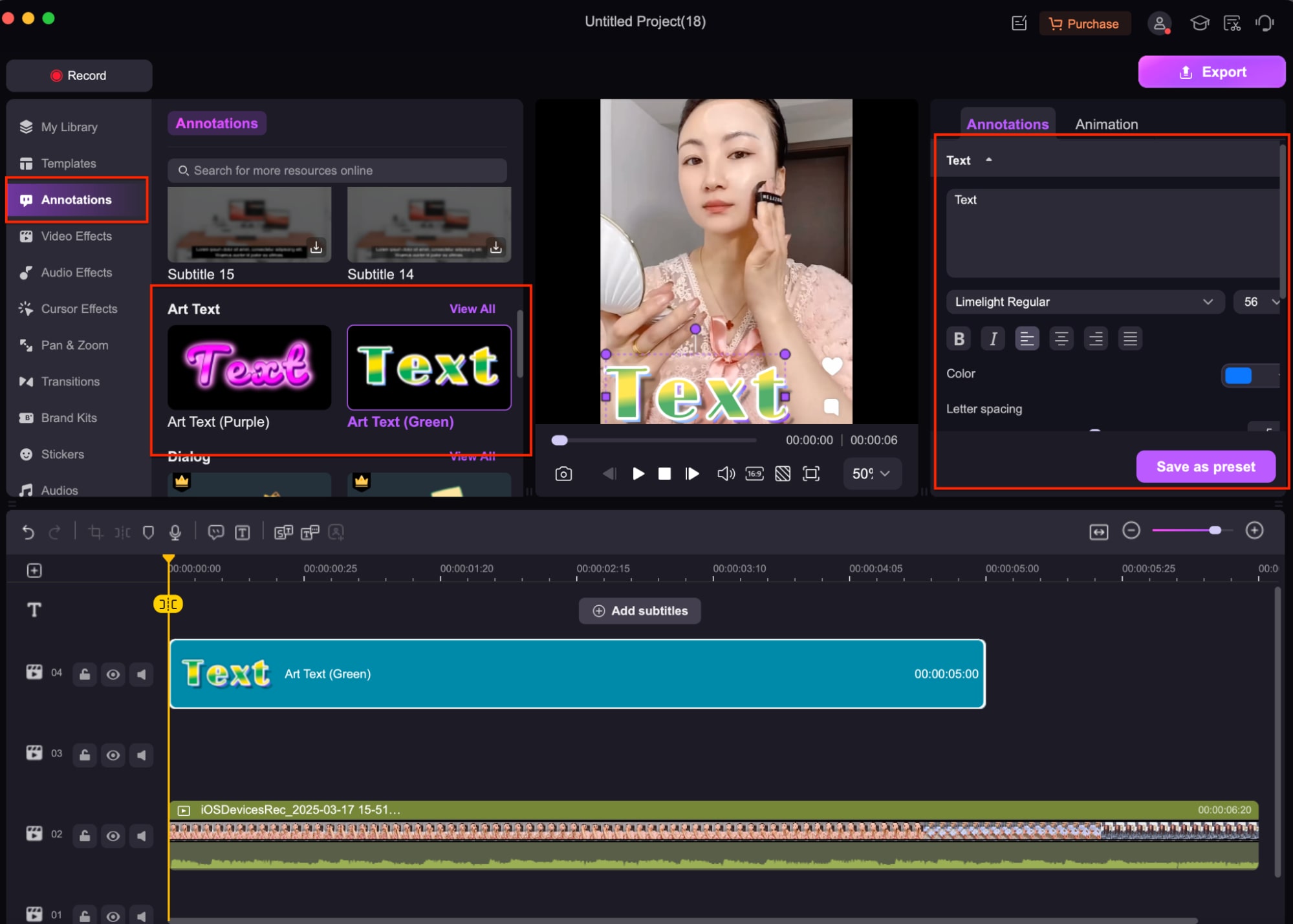Toggle preview volume speaker icon
Viewport: 1293px width, 924px height.
pos(726,474)
